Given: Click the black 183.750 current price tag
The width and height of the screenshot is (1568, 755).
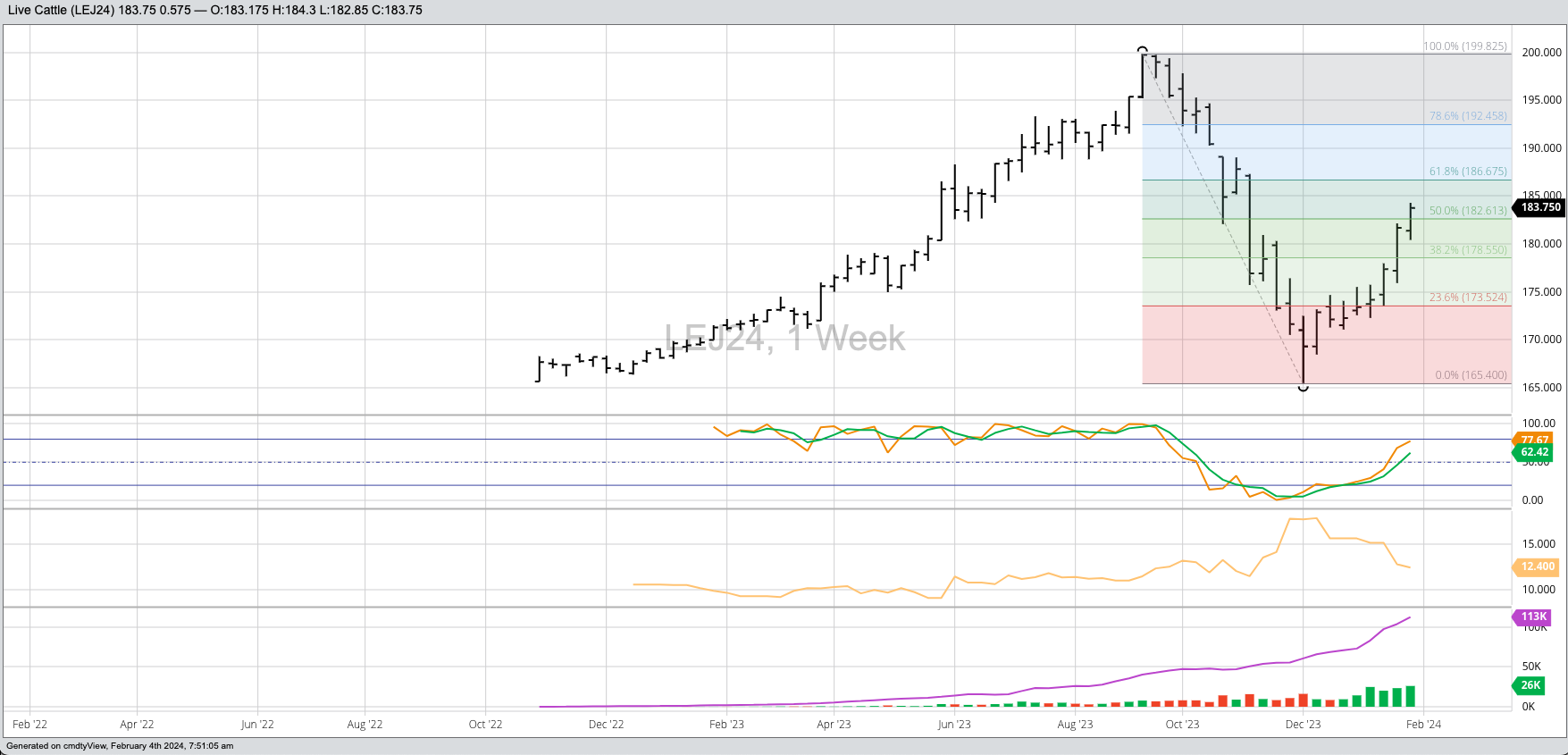Looking at the screenshot, I should coord(1540,207).
